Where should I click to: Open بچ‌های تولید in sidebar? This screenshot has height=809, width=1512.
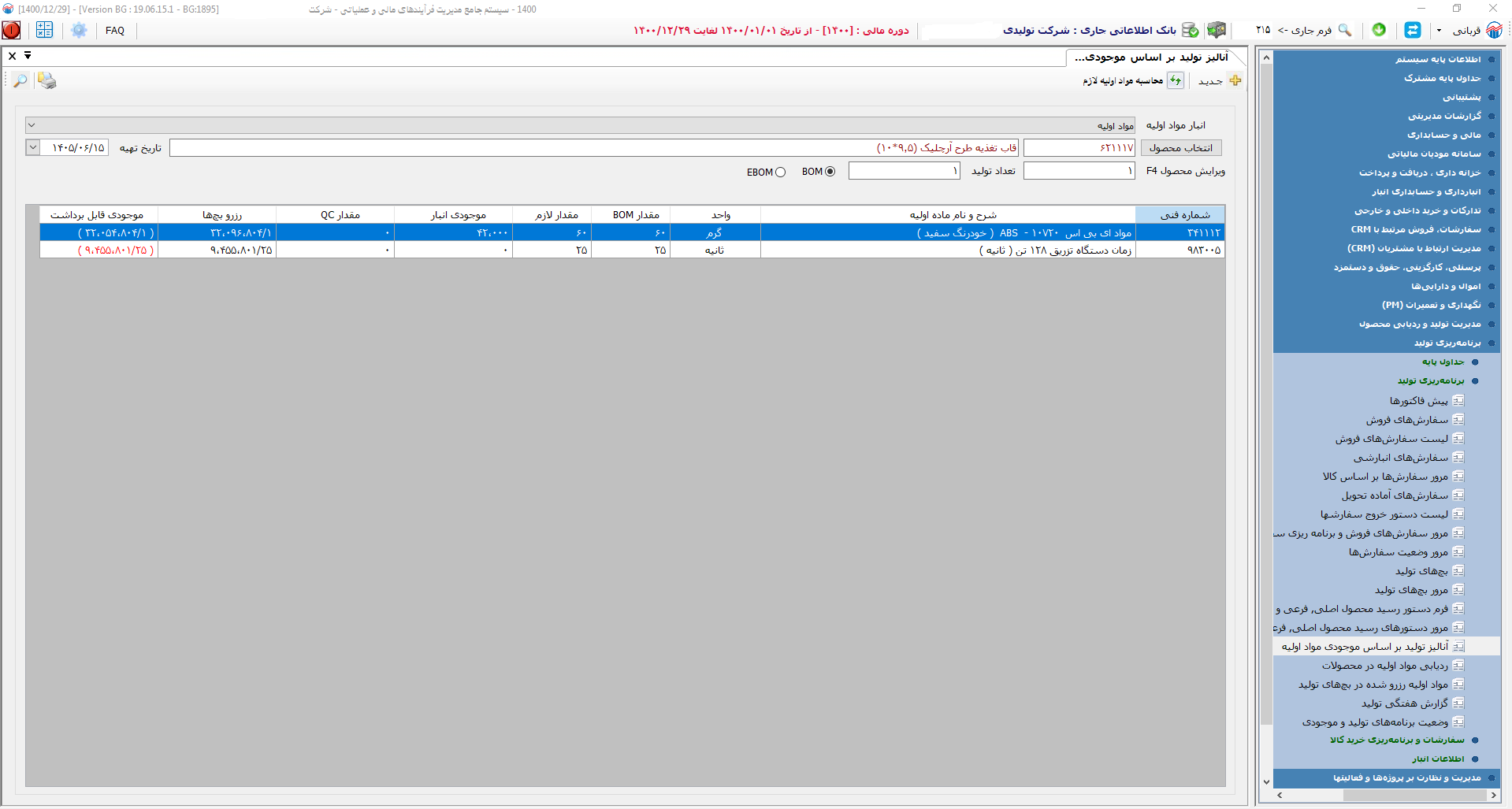[1421, 571]
